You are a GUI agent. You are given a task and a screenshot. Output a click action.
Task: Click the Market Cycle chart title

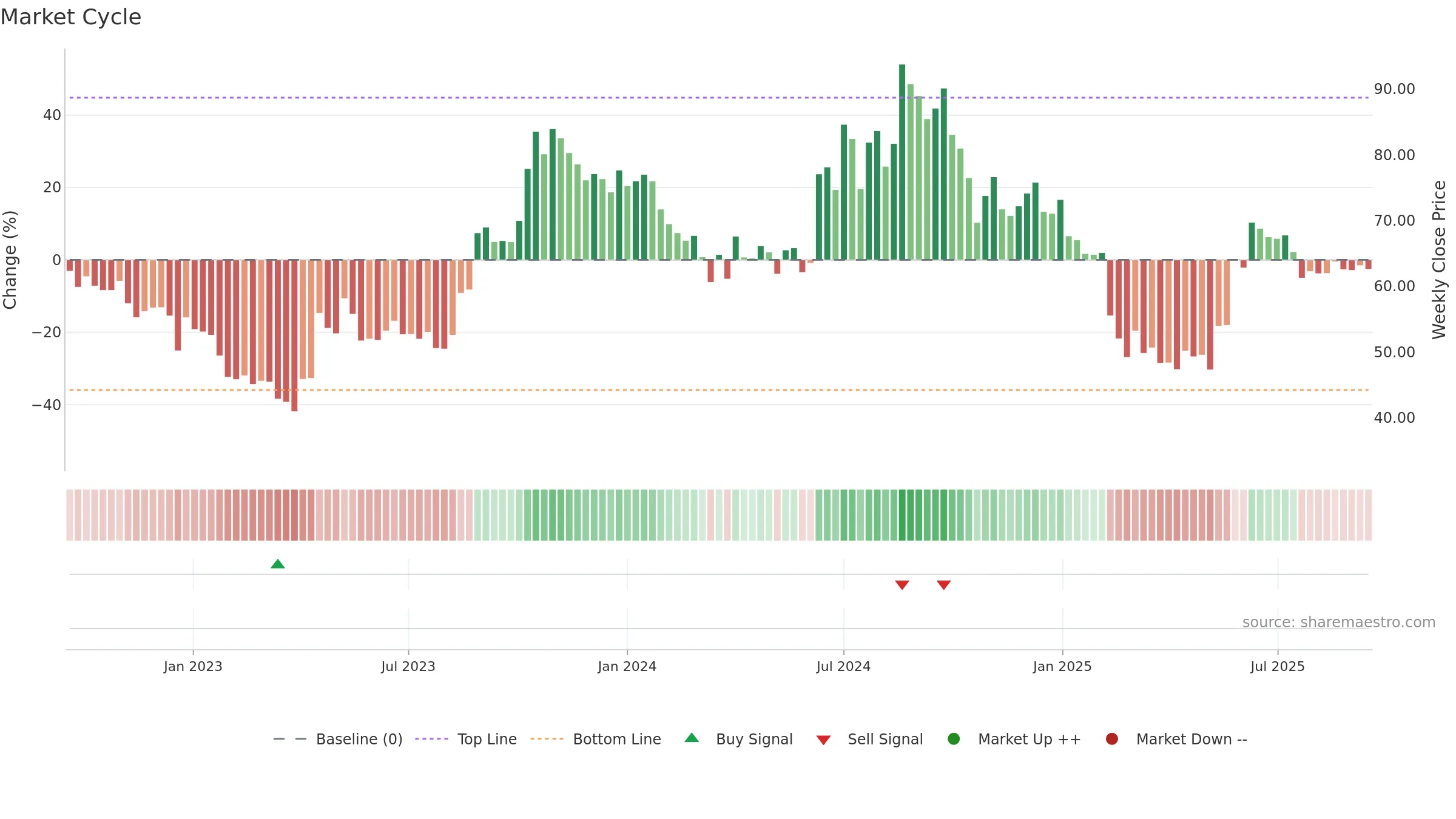click(x=71, y=17)
